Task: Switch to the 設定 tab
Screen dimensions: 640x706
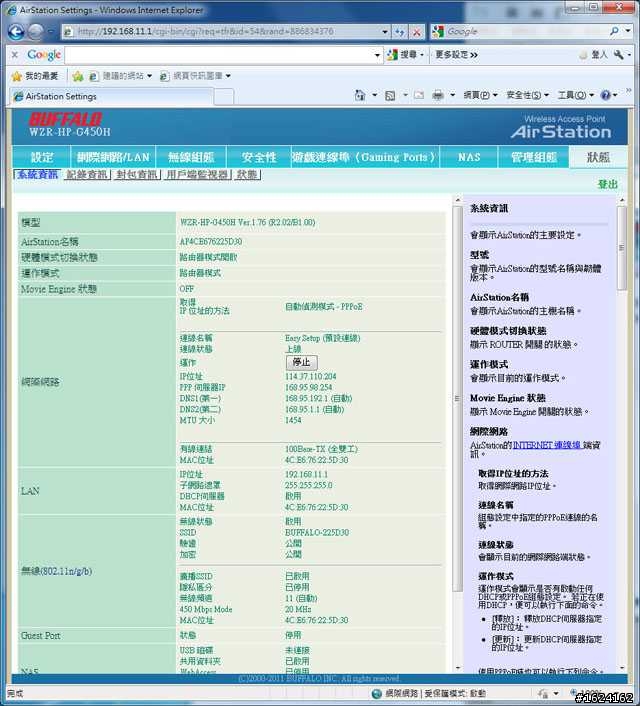Action: pos(41,157)
